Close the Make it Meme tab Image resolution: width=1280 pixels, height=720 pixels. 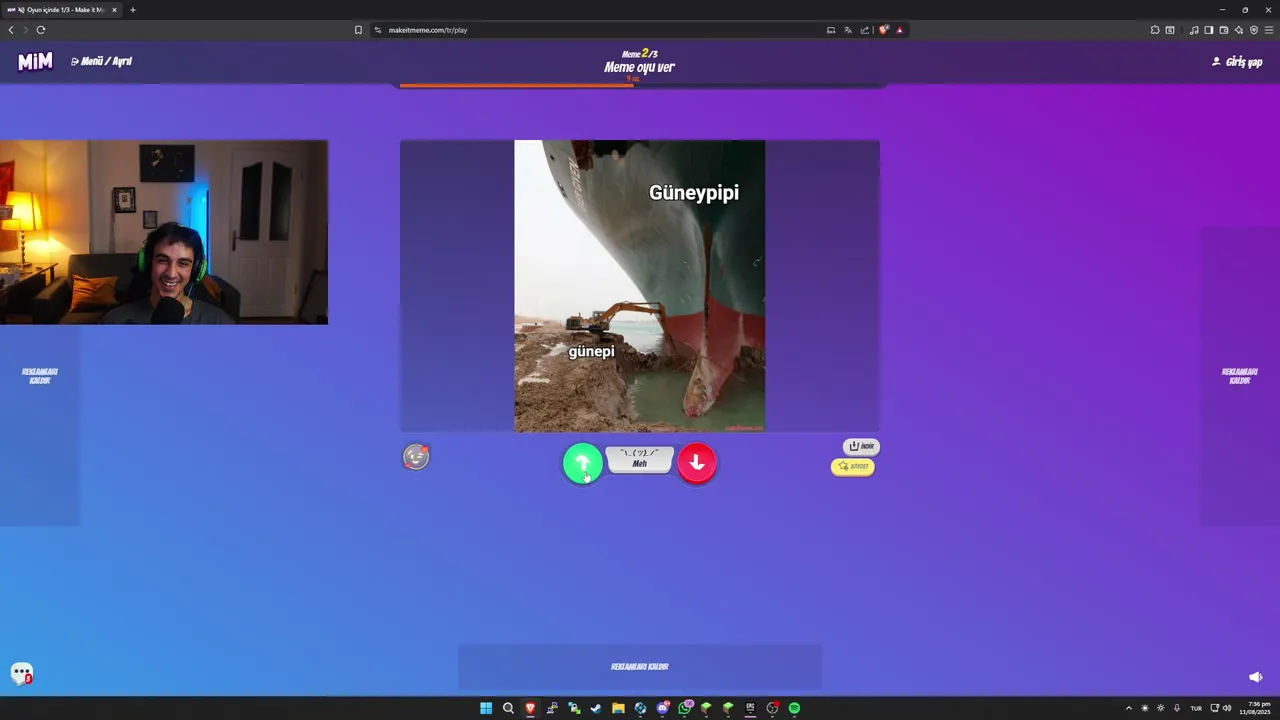(x=114, y=10)
